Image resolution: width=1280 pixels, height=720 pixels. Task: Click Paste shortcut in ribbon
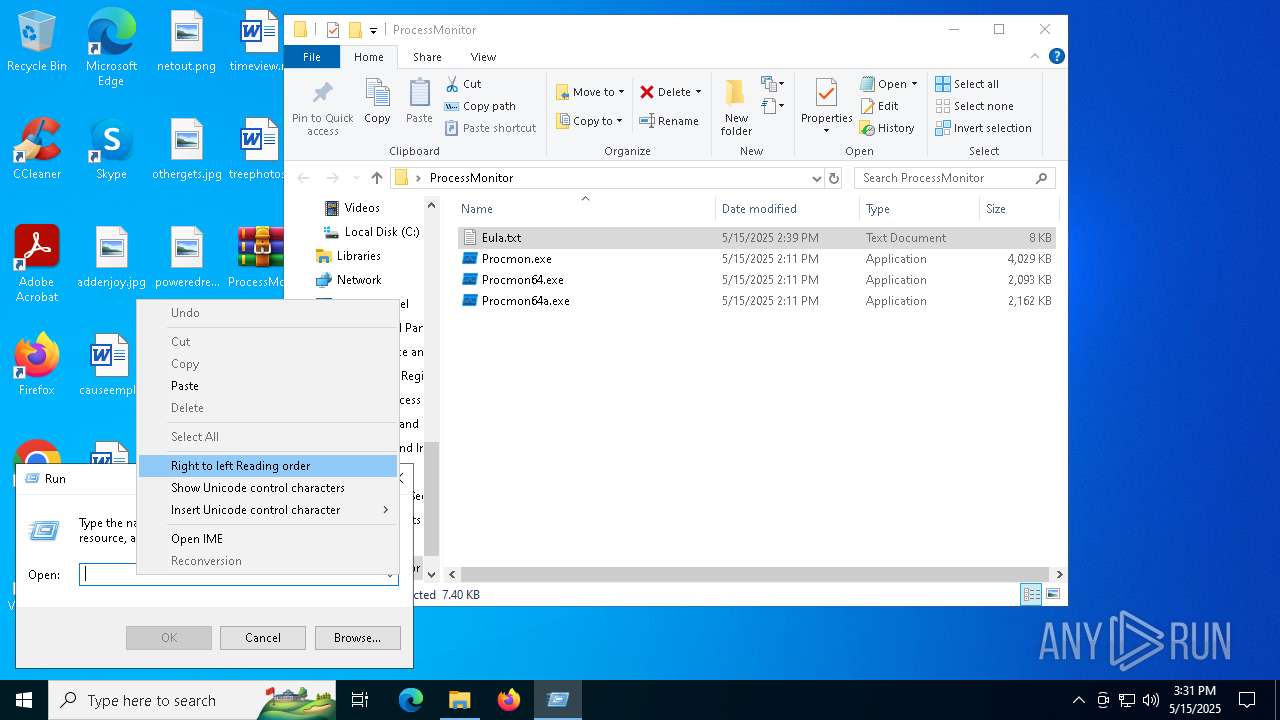coord(490,128)
